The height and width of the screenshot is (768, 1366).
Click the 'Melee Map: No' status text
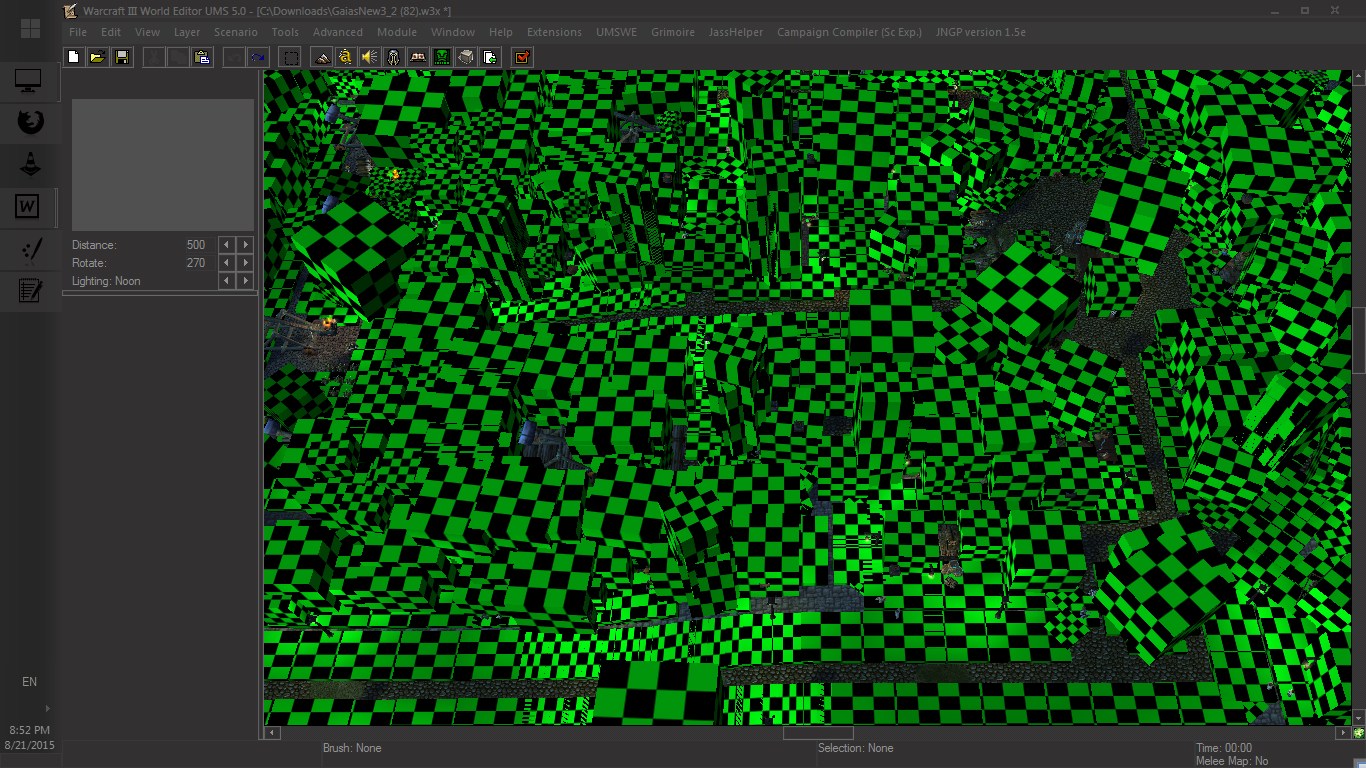click(1232, 761)
